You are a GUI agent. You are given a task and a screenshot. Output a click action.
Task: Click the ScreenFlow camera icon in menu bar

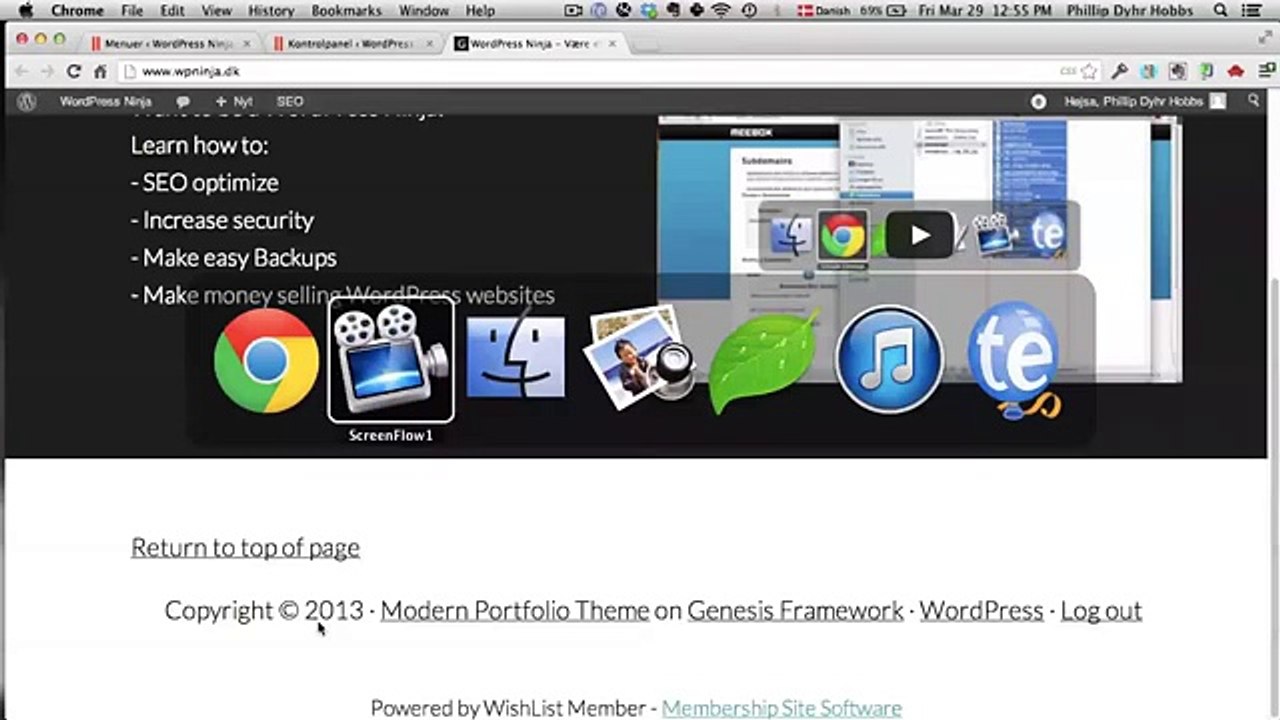[573, 11]
